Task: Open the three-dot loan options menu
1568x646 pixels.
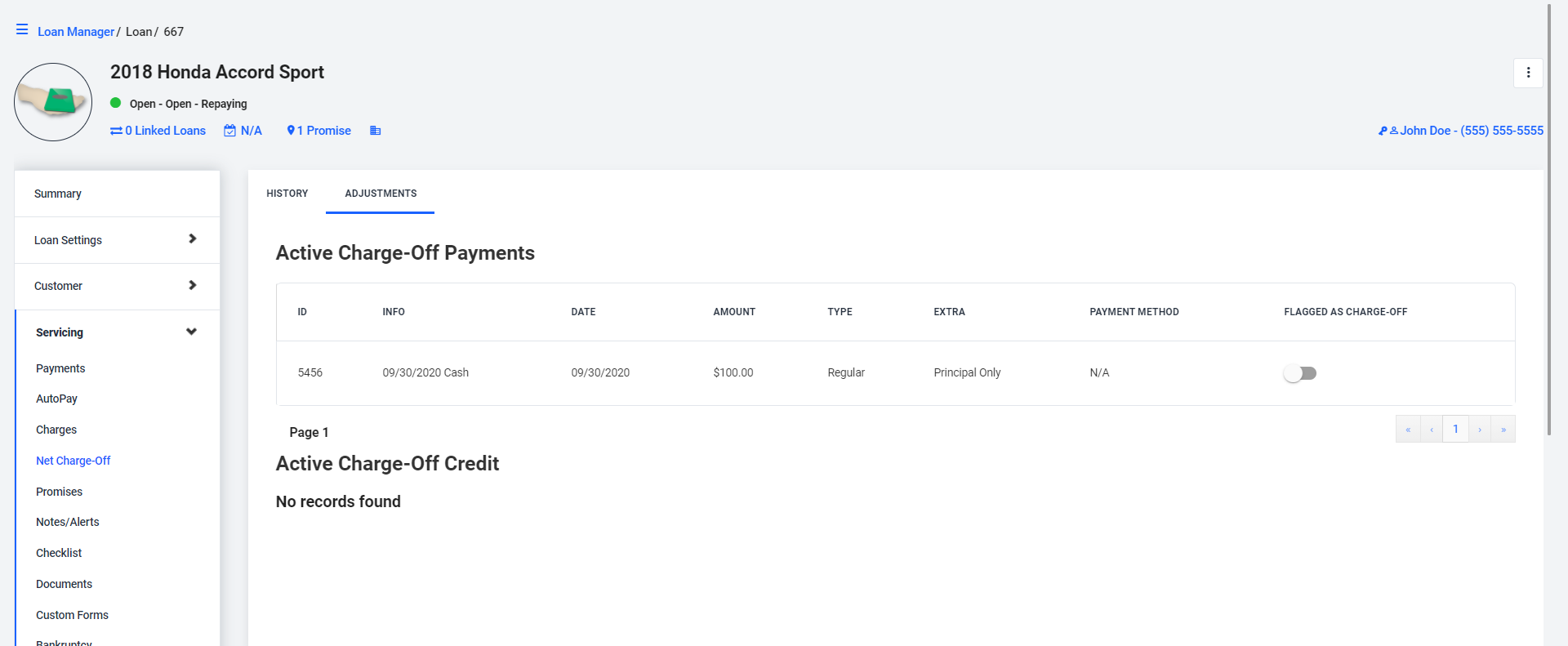Action: pyautogui.click(x=1528, y=73)
